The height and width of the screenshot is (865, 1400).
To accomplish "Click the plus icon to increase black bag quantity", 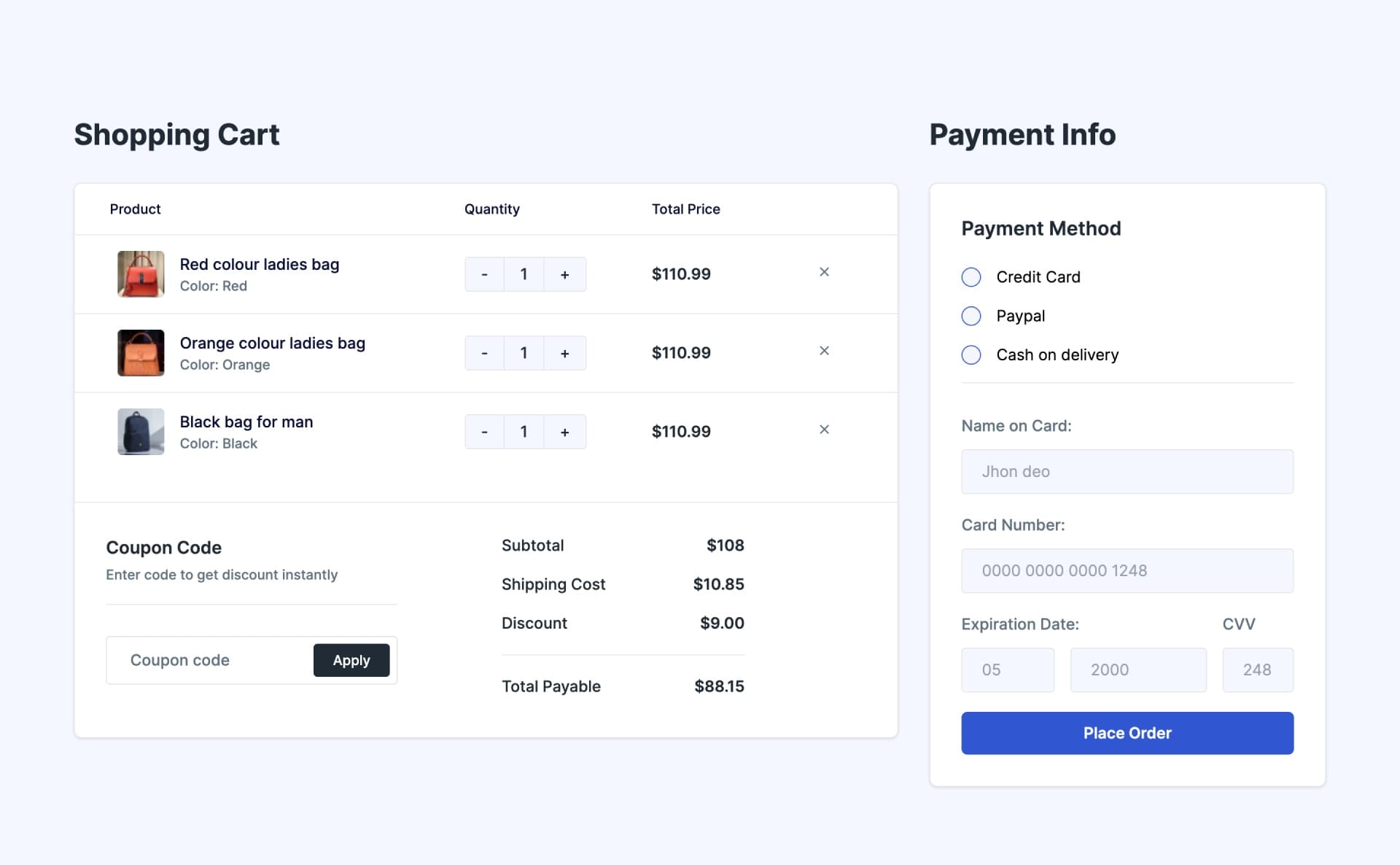I will (564, 431).
